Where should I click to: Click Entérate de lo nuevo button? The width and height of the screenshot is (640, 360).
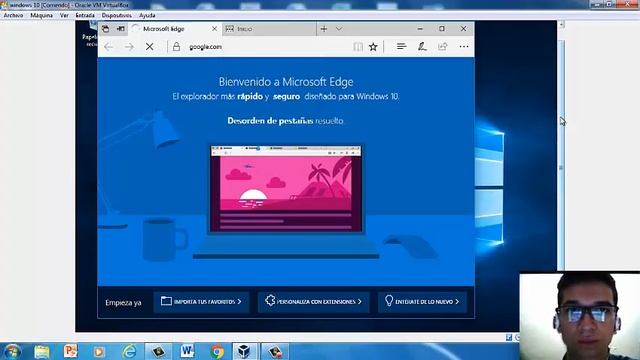click(x=422, y=302)
